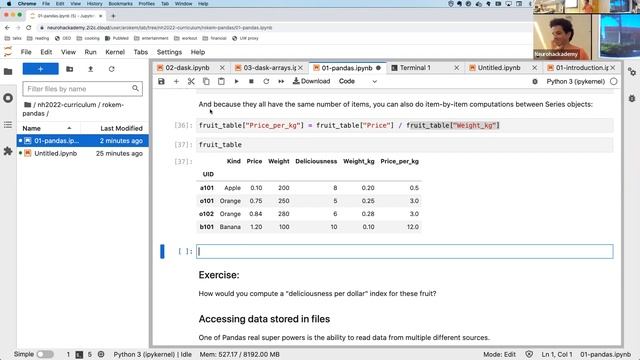This screenshot has height=360, width=640.
Task: Open the Code cell type dropdown
Action: point(358,81)
